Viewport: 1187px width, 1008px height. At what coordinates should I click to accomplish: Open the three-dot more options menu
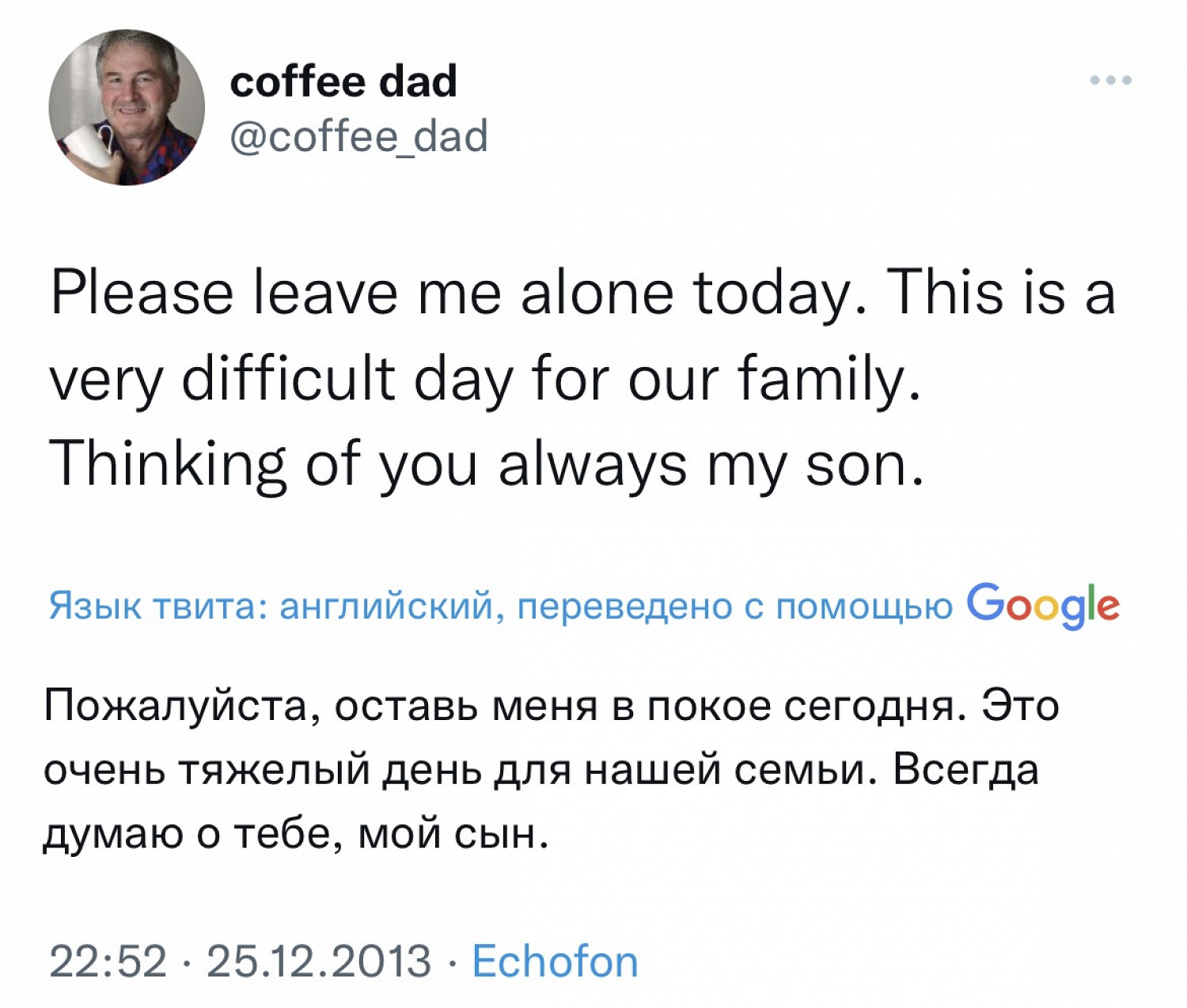pos(1110,80)
